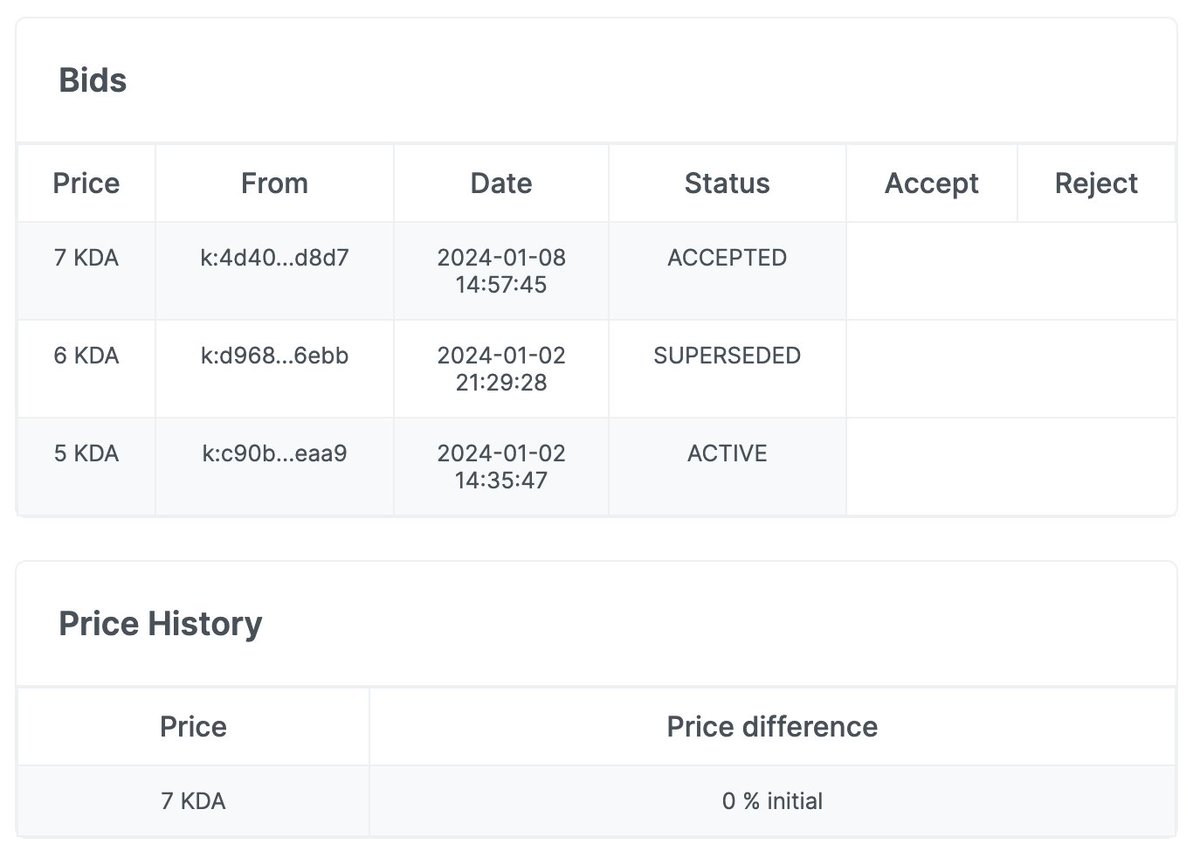
Task: Click the Price History section heading
Action: [160, 624]
